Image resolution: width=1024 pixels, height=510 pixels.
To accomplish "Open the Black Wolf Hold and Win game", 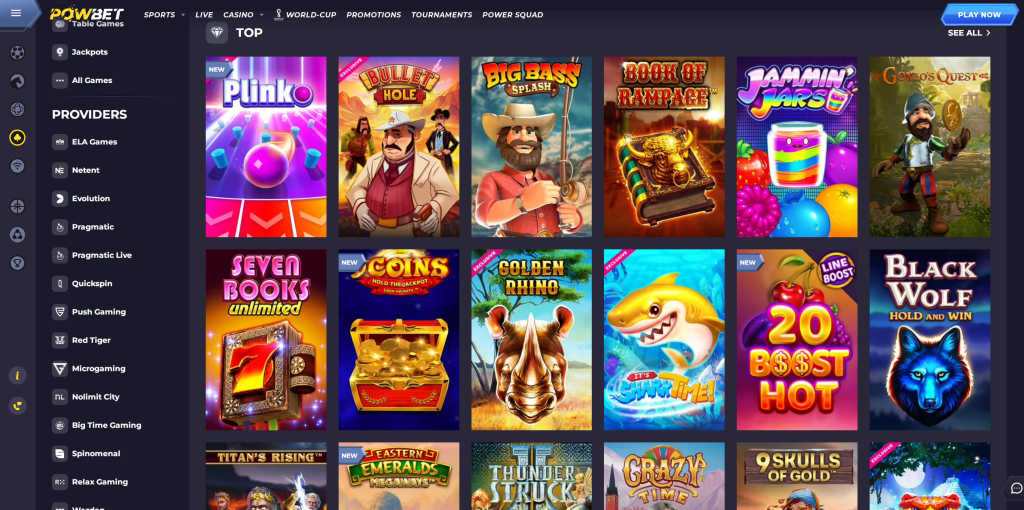I will [x=930, y=340].
